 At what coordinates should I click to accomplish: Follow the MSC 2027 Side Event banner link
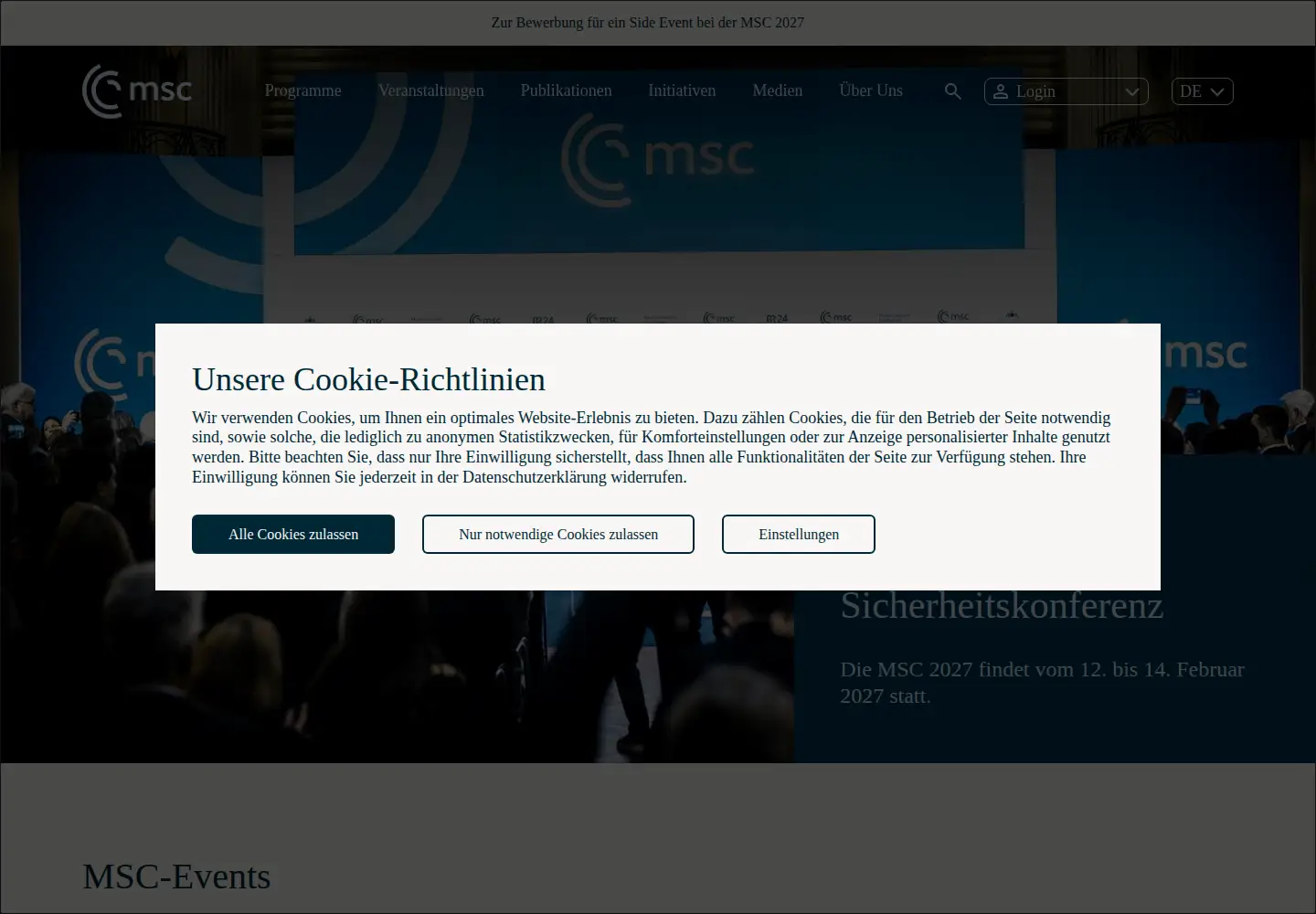click(x=648, y=22)
